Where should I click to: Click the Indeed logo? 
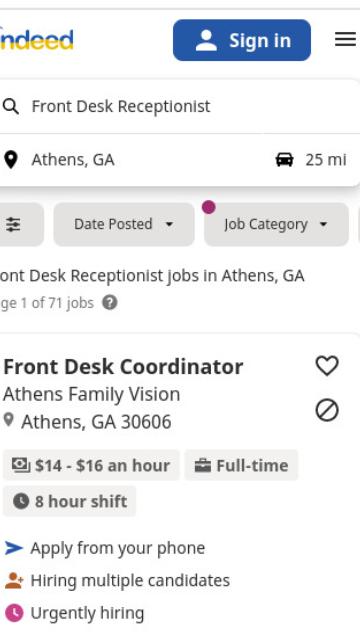tap(37, 40)
